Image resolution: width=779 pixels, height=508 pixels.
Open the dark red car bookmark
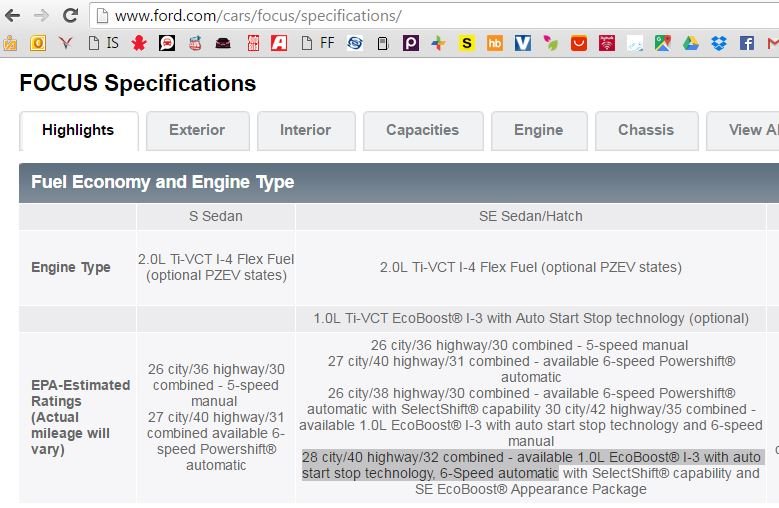[223, 43]
